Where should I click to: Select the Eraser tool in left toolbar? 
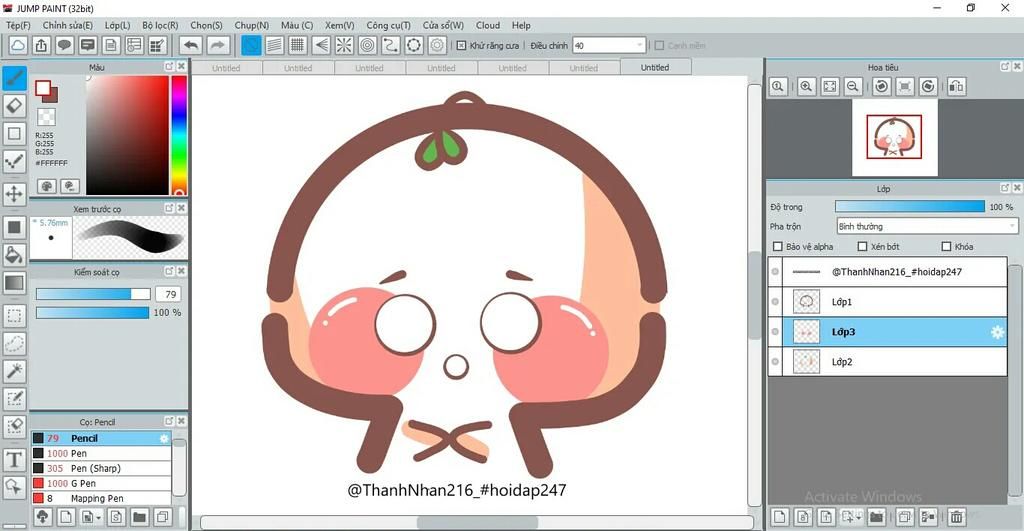pyautogui.click(x=14, y=105)
